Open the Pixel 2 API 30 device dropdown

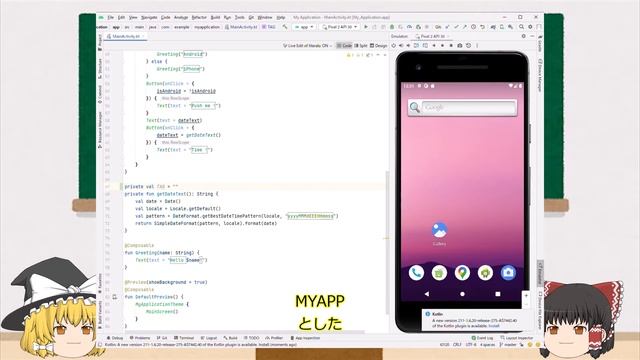tap(340, 27)
